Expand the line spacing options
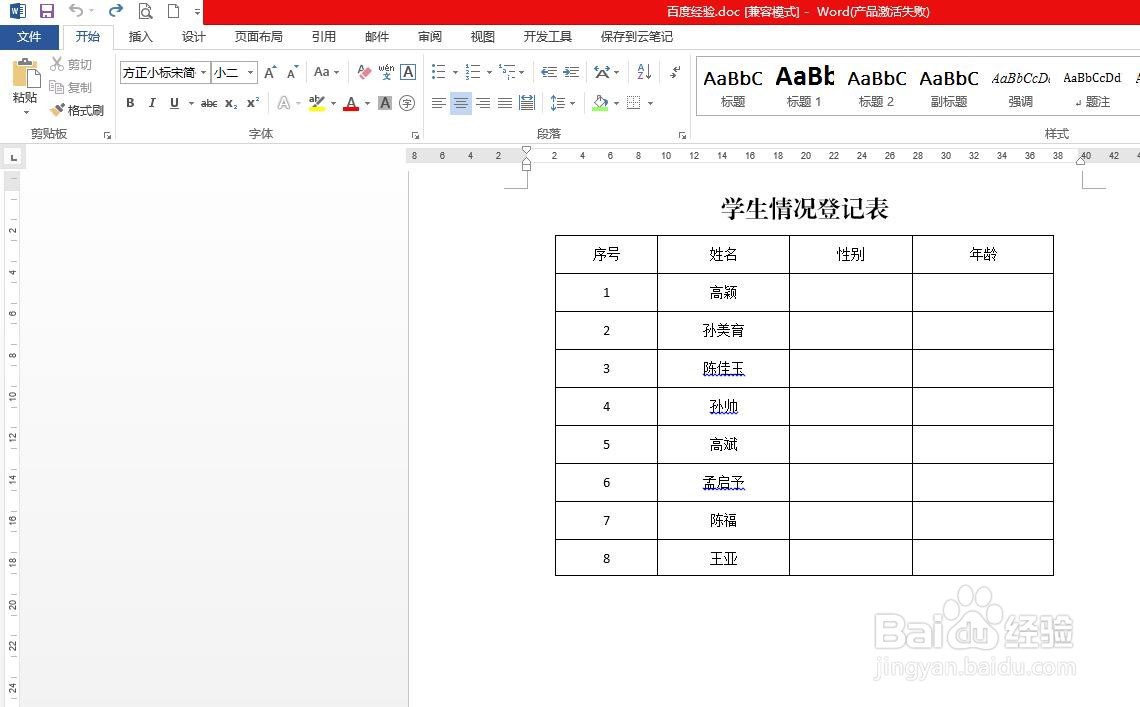The width and height of the screenshot is (1140, 707). pyautogui.click(x=563, y=103)
